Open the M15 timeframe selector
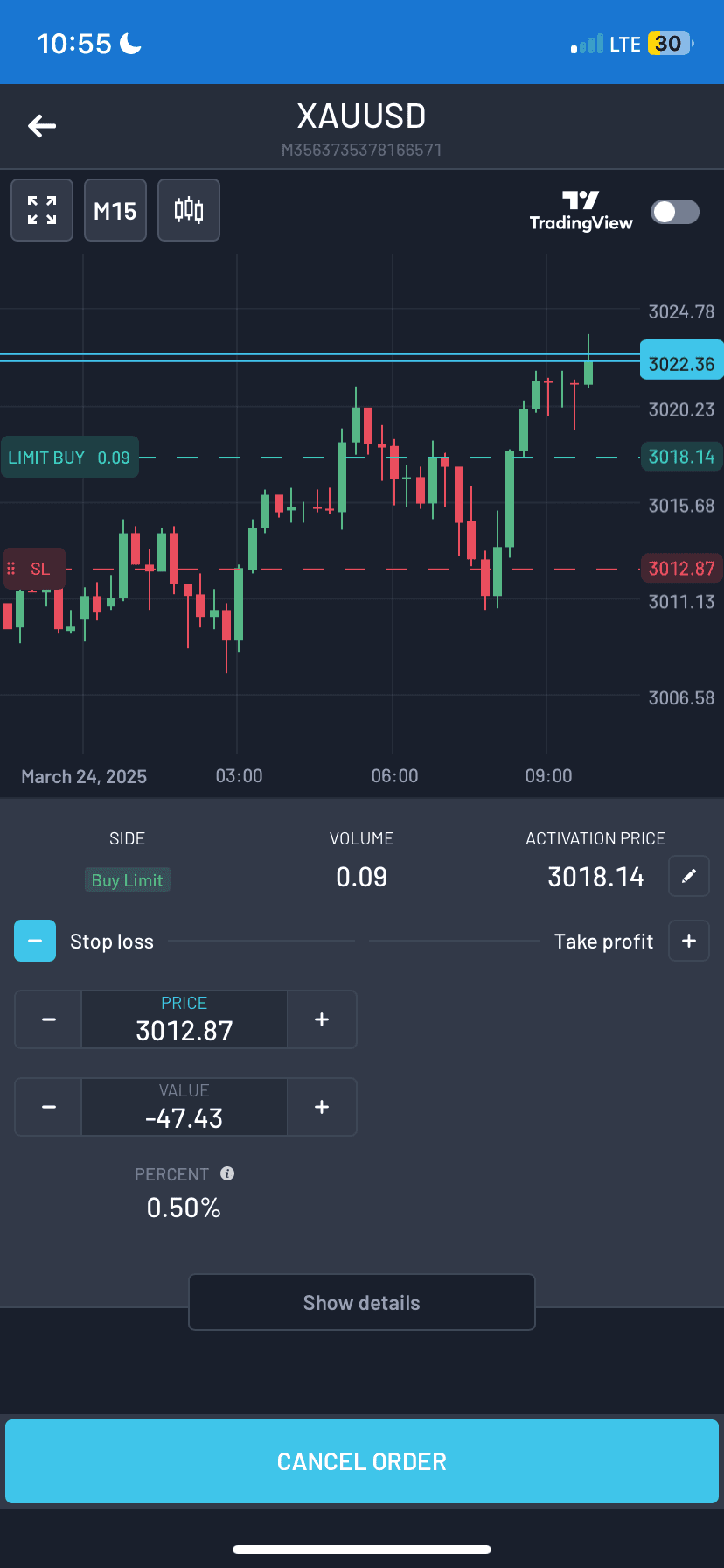Screen dimensions: 724x1568 tap(115, 210)
